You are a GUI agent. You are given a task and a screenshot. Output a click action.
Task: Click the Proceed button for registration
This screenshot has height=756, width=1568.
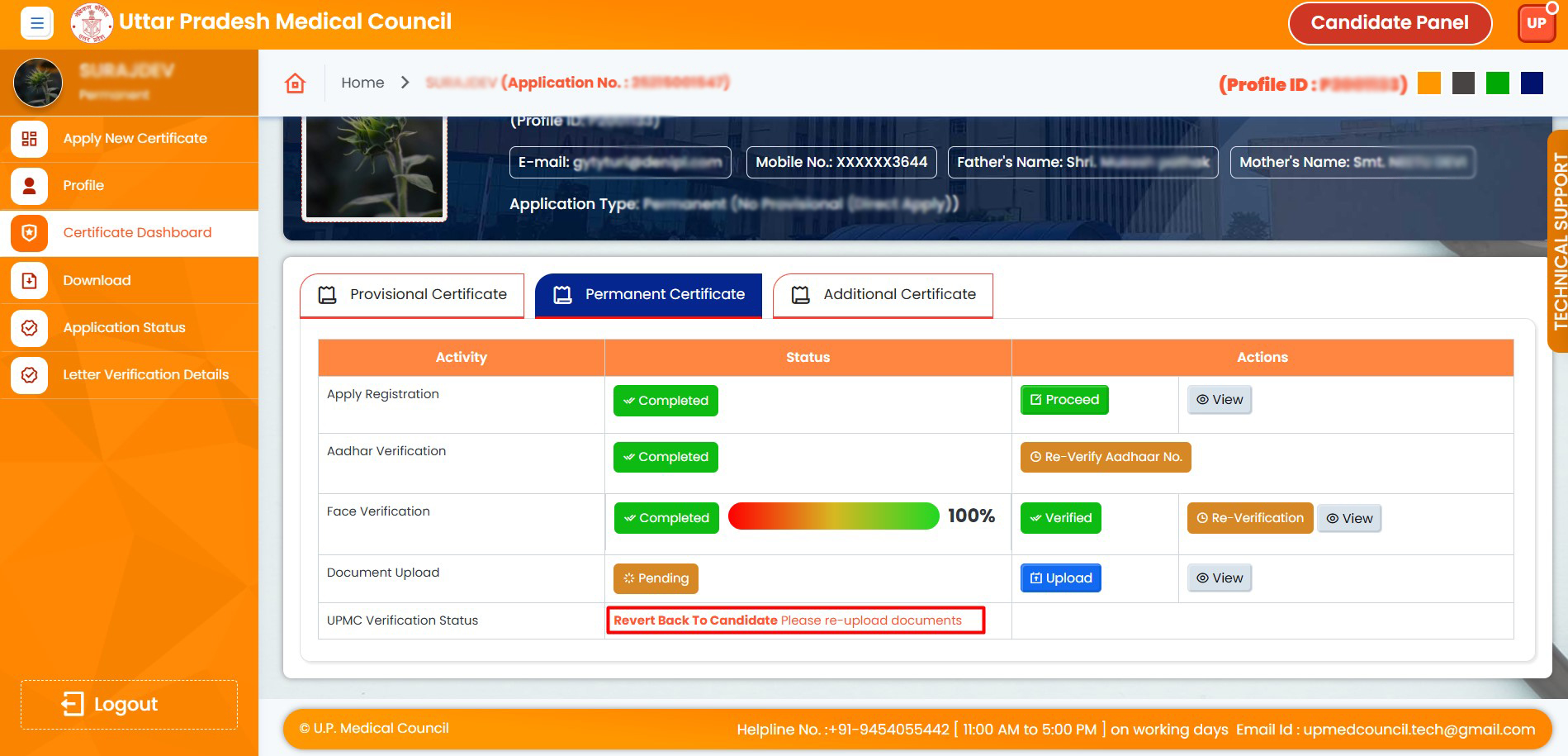1063,400
